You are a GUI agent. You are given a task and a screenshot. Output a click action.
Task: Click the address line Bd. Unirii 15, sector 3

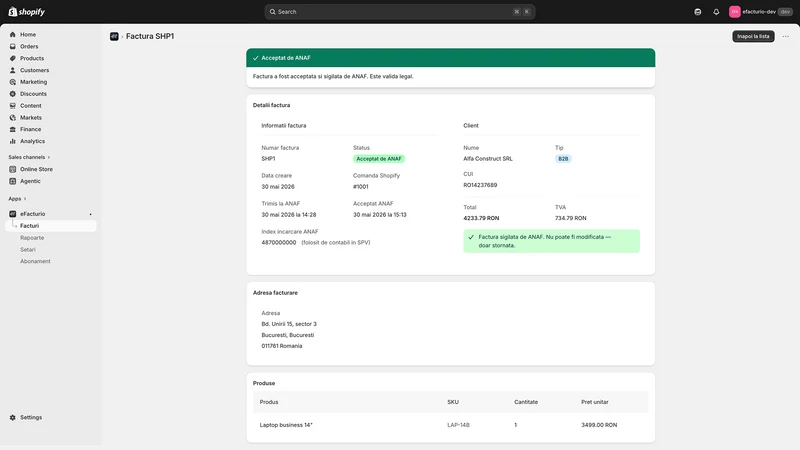(289, 324)
